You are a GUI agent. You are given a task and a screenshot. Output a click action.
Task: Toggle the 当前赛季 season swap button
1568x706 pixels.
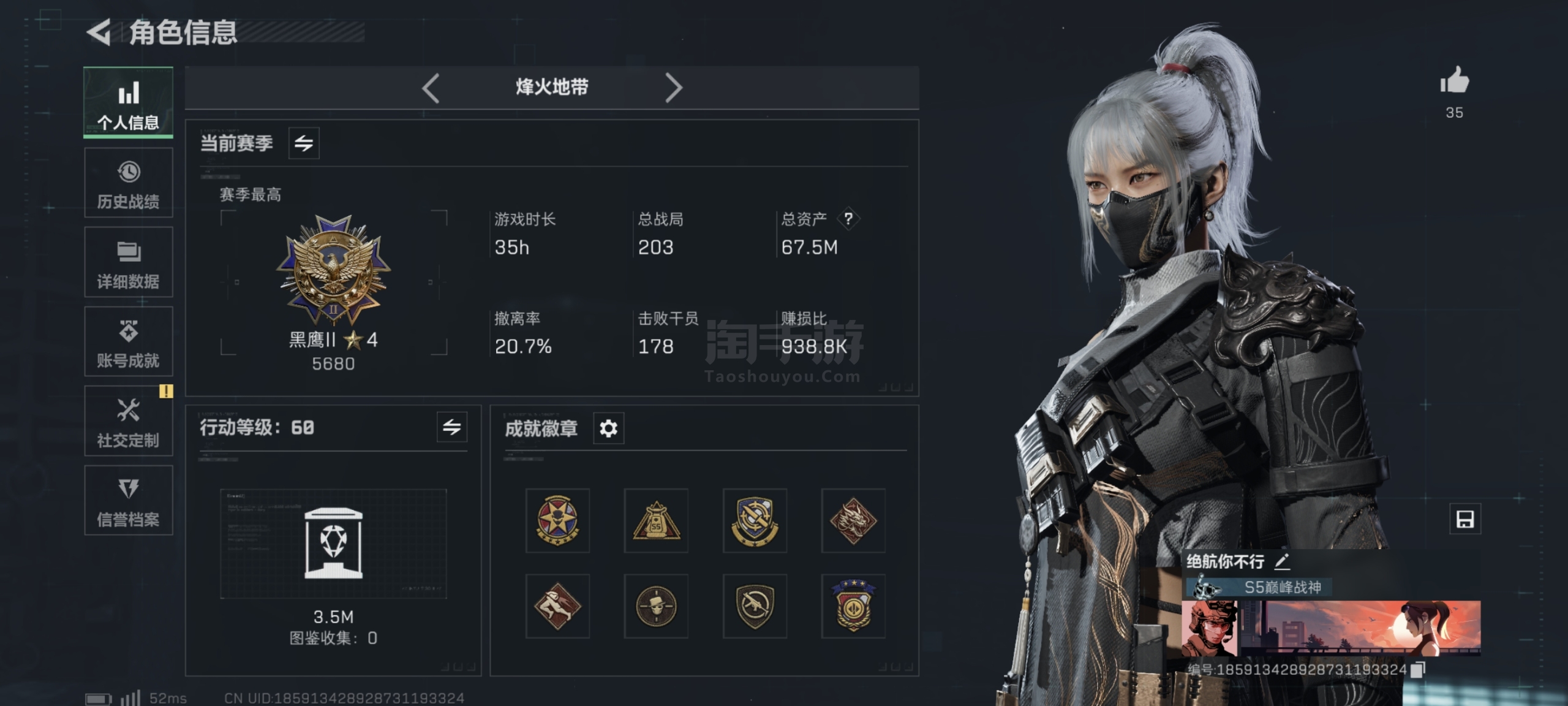[304, 143]
